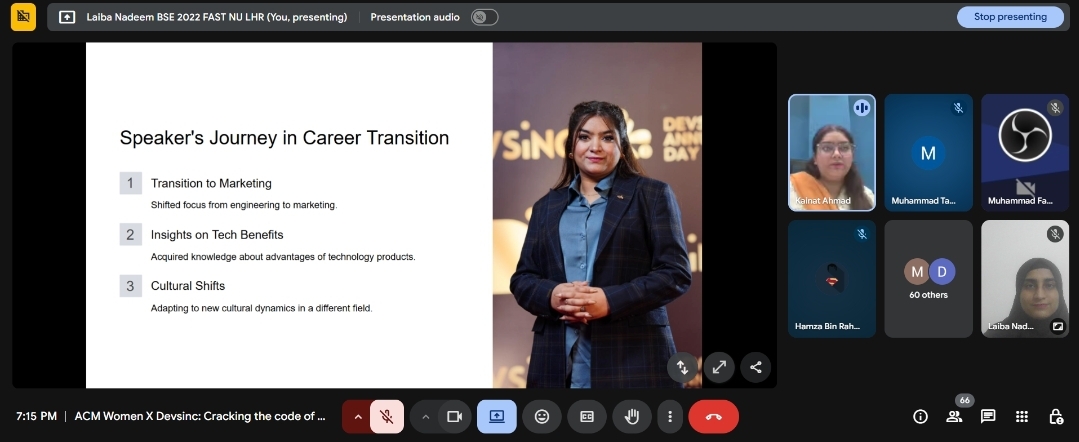This screenshot has height=442, width=1079.
Task: Enable the Presentation audio switch
Action: coord(484,17)
